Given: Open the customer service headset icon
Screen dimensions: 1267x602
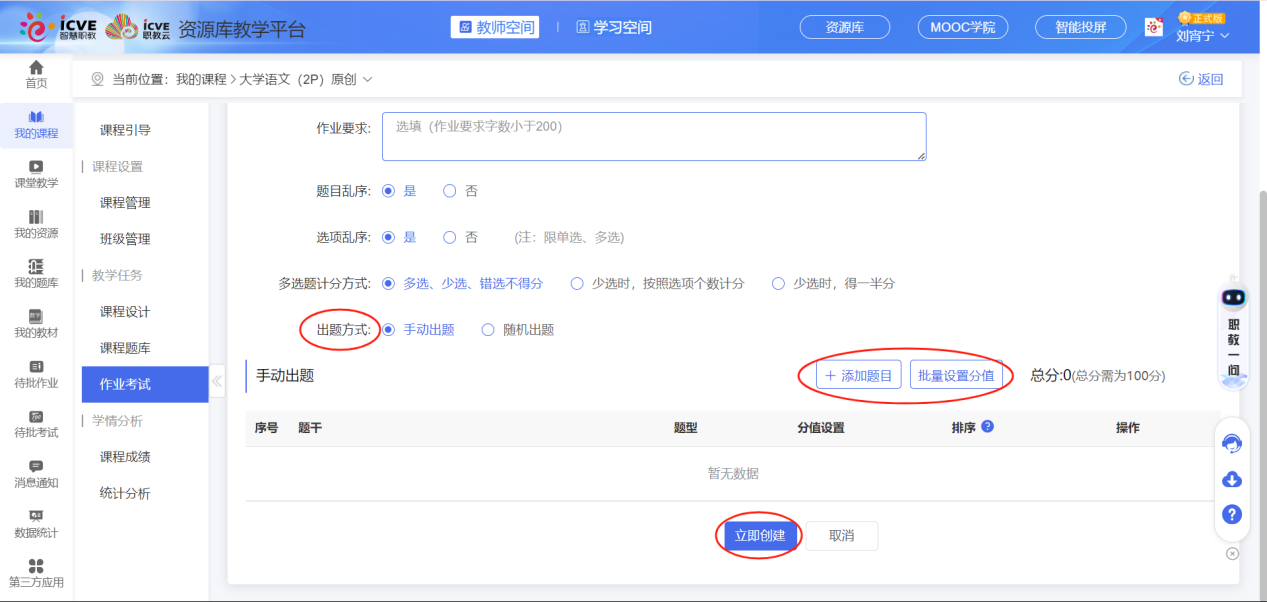Looking at the screenshot, I should click(x=1232, y=444).
